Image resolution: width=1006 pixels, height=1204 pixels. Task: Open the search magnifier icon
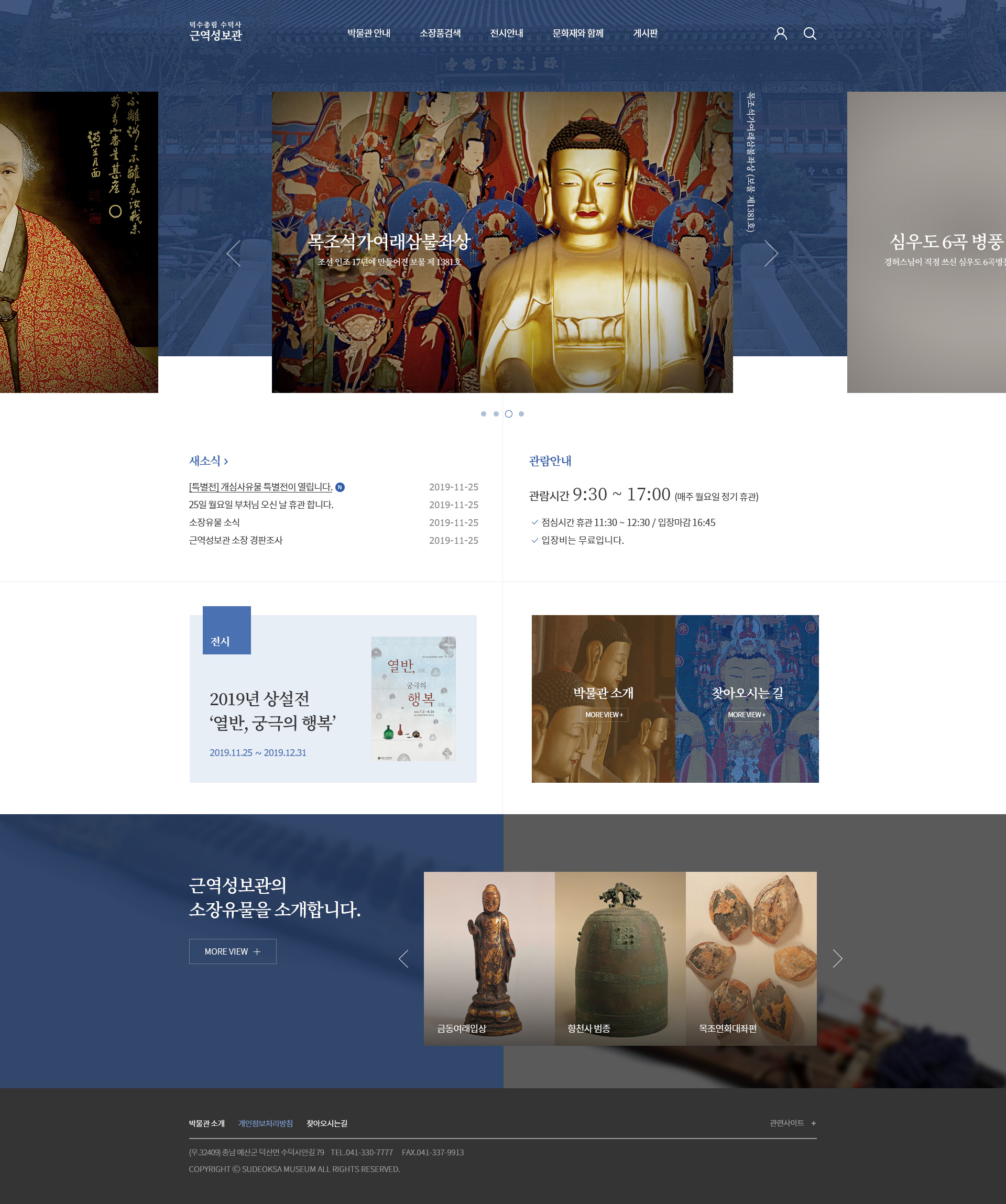pyautogui.click(x=810, y=33)
